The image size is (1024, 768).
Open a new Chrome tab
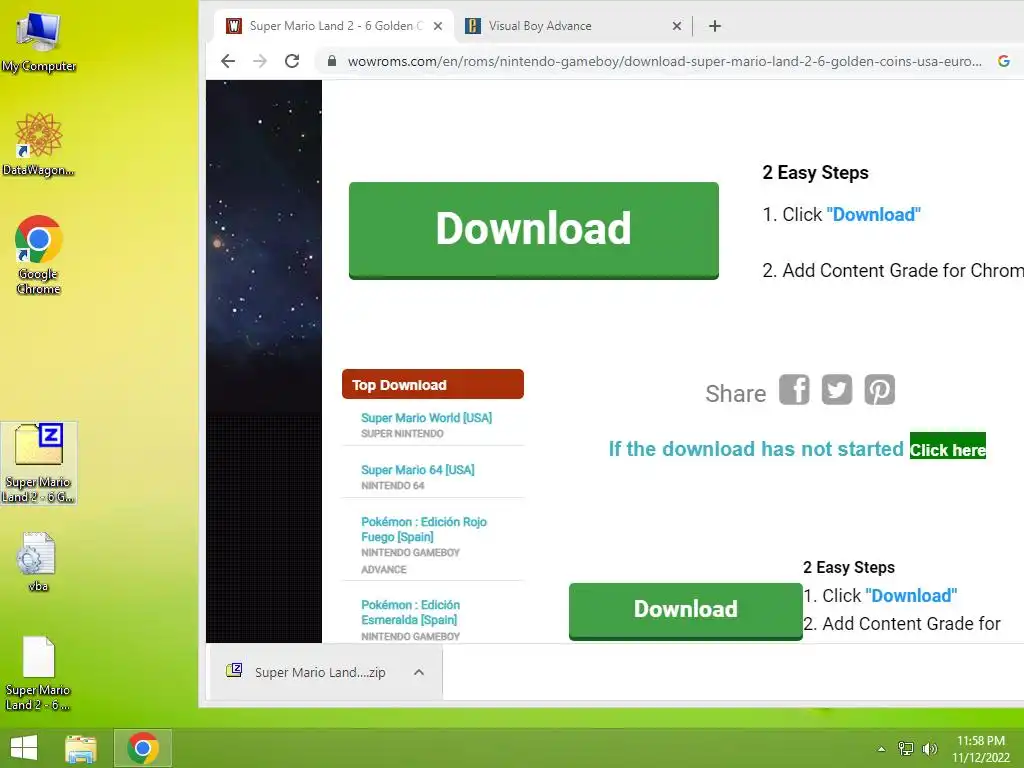click(x=715, y=26)
